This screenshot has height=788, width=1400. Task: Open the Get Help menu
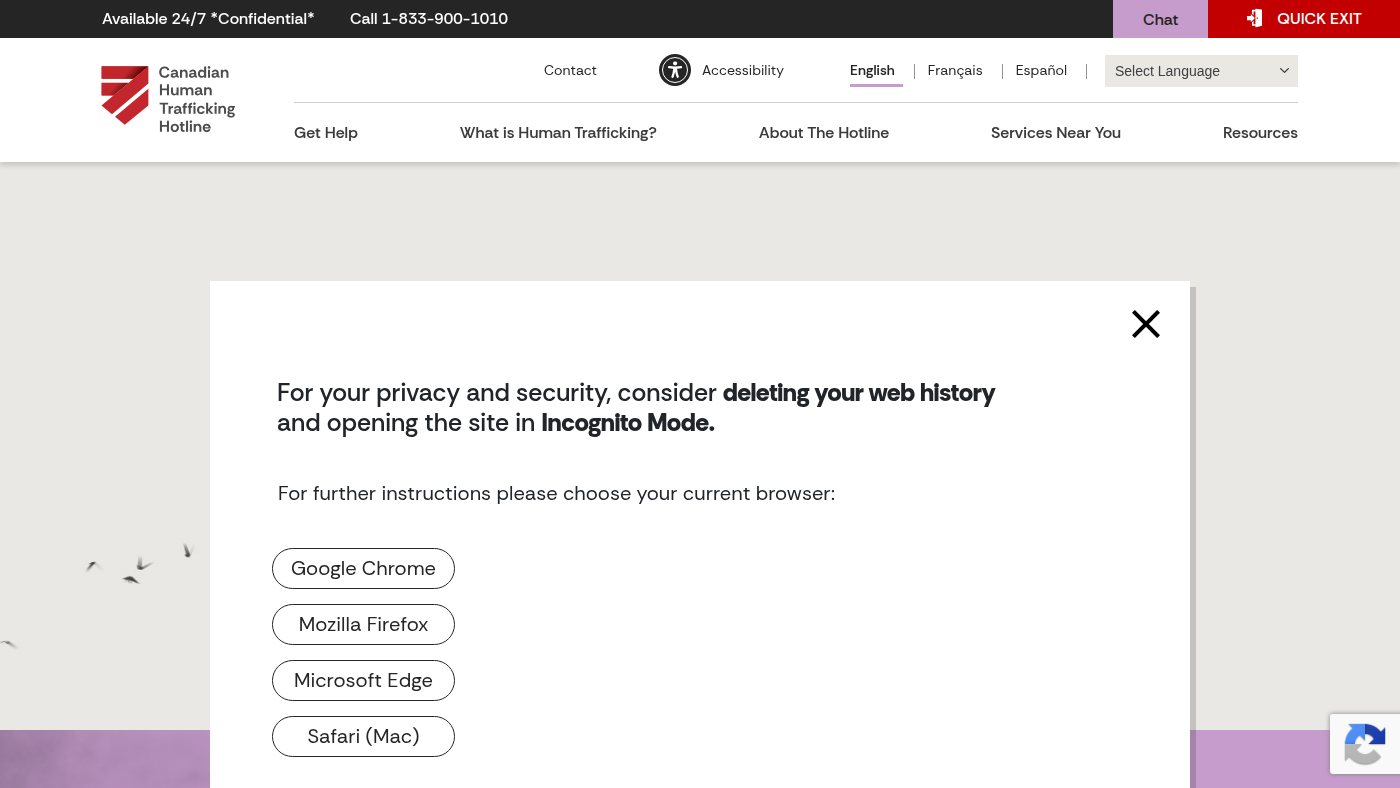326,132
